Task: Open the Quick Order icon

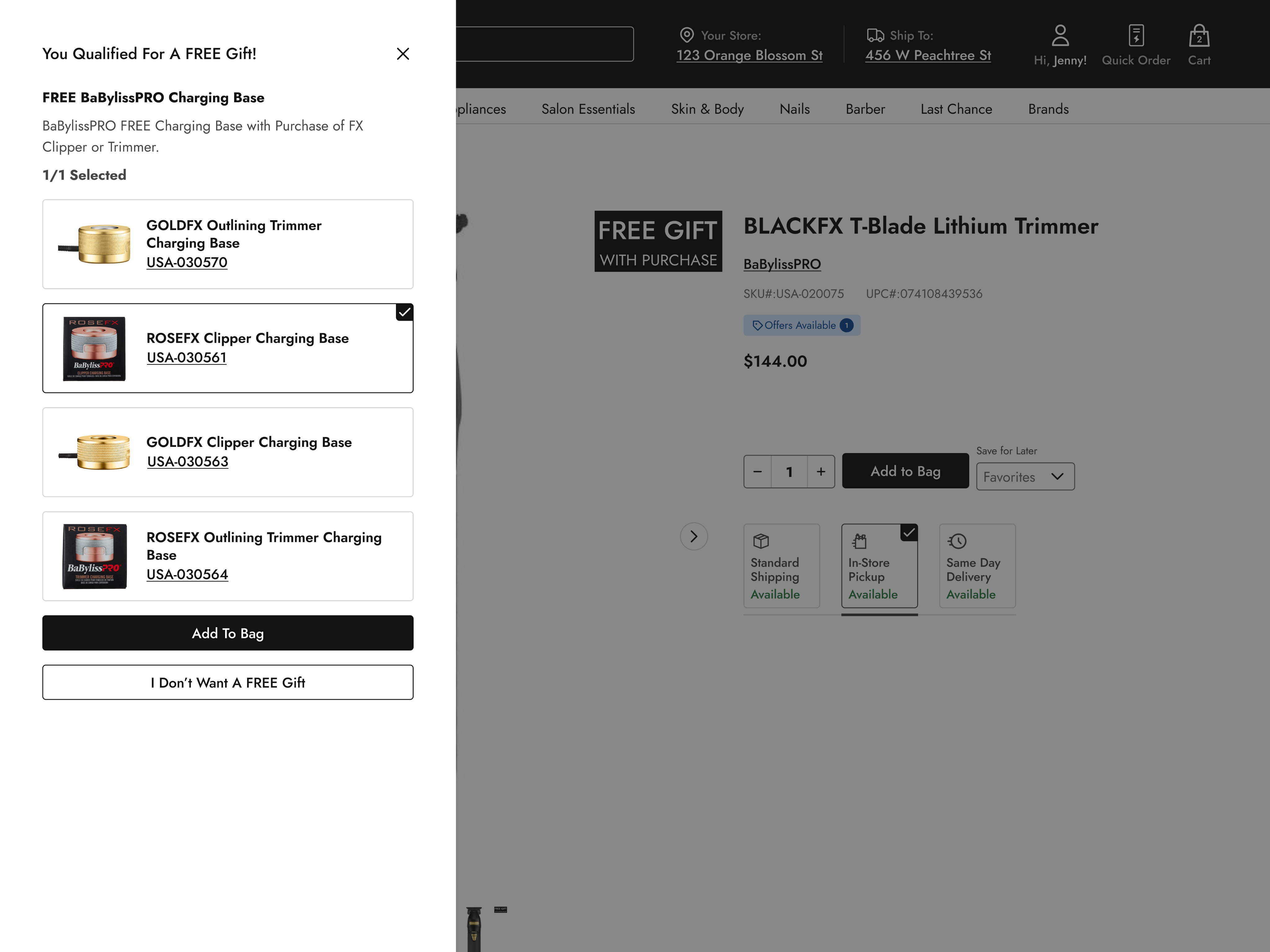Action: pos(1136,36)
